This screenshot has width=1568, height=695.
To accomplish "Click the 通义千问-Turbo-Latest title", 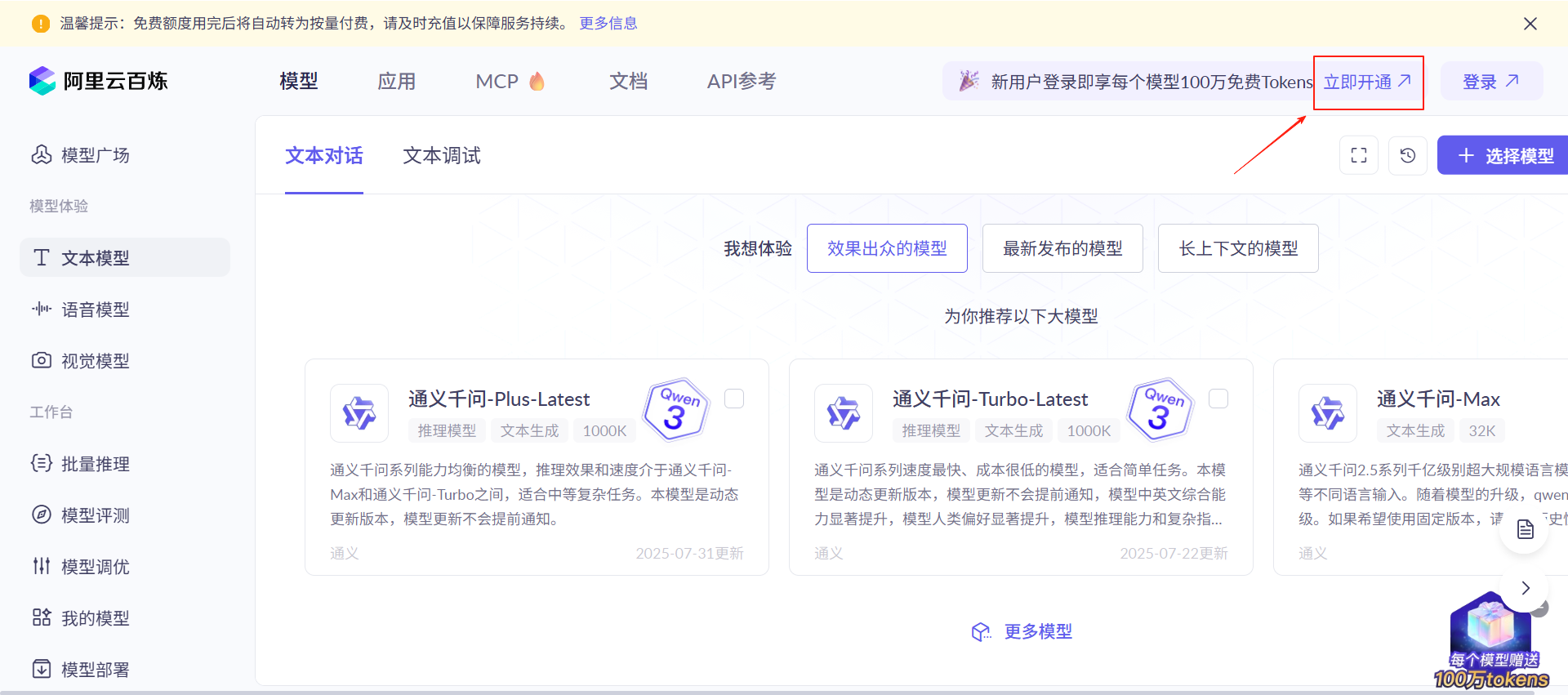I will click(x=990, y=399).
